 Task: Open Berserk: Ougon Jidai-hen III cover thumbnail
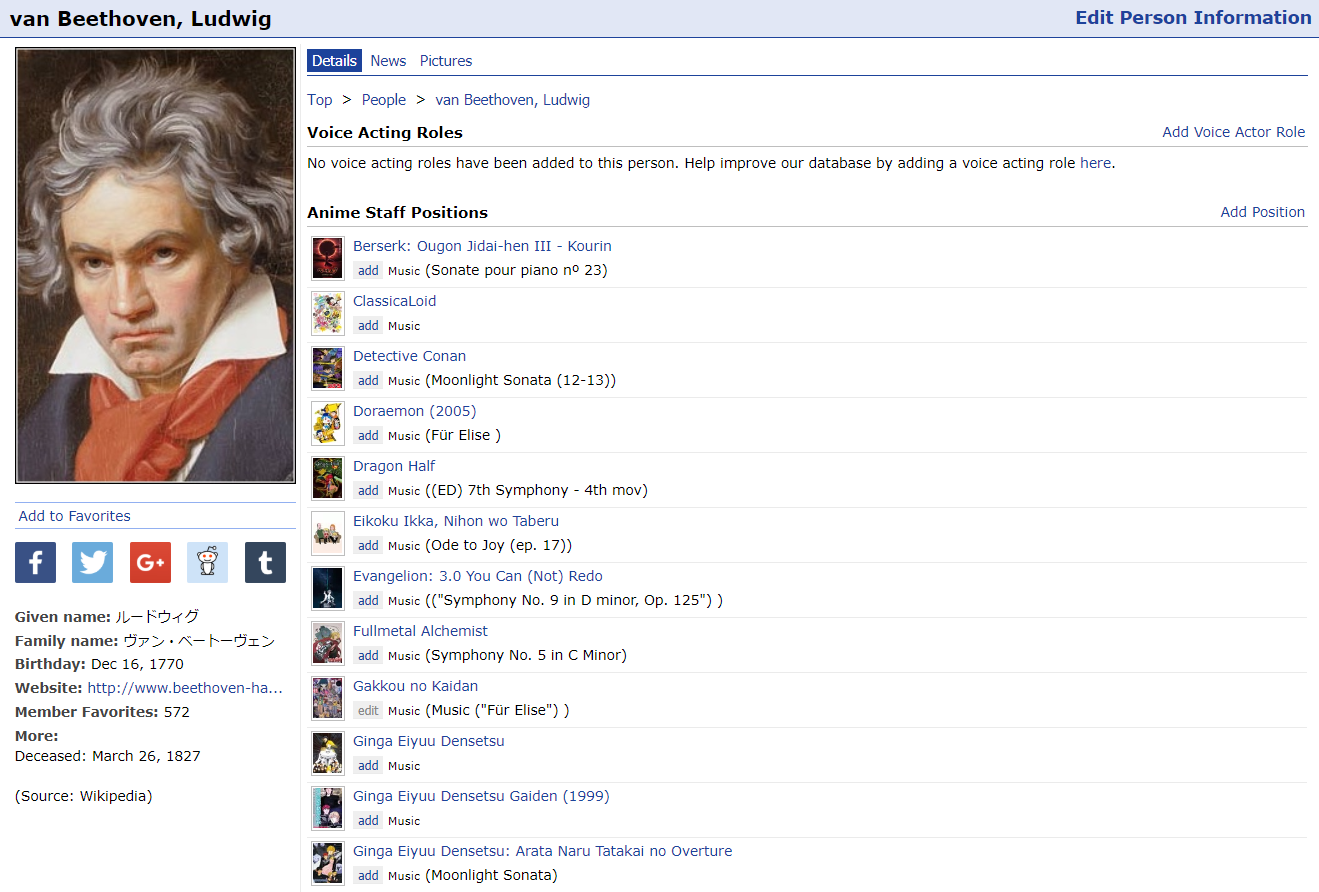tap(327, 258)
